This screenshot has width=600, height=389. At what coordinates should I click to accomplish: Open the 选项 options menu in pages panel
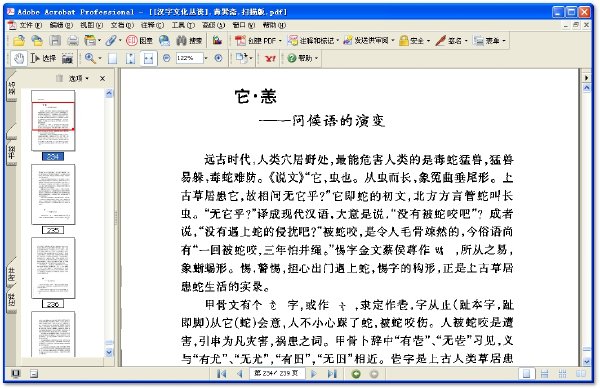78,78
